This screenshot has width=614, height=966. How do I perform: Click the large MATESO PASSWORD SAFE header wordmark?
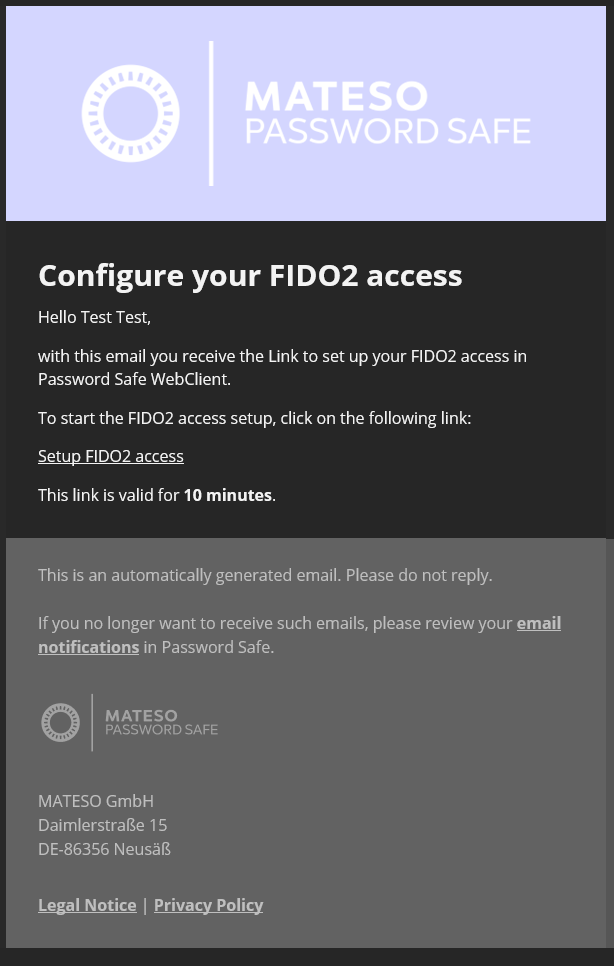[x=388, y=113]
